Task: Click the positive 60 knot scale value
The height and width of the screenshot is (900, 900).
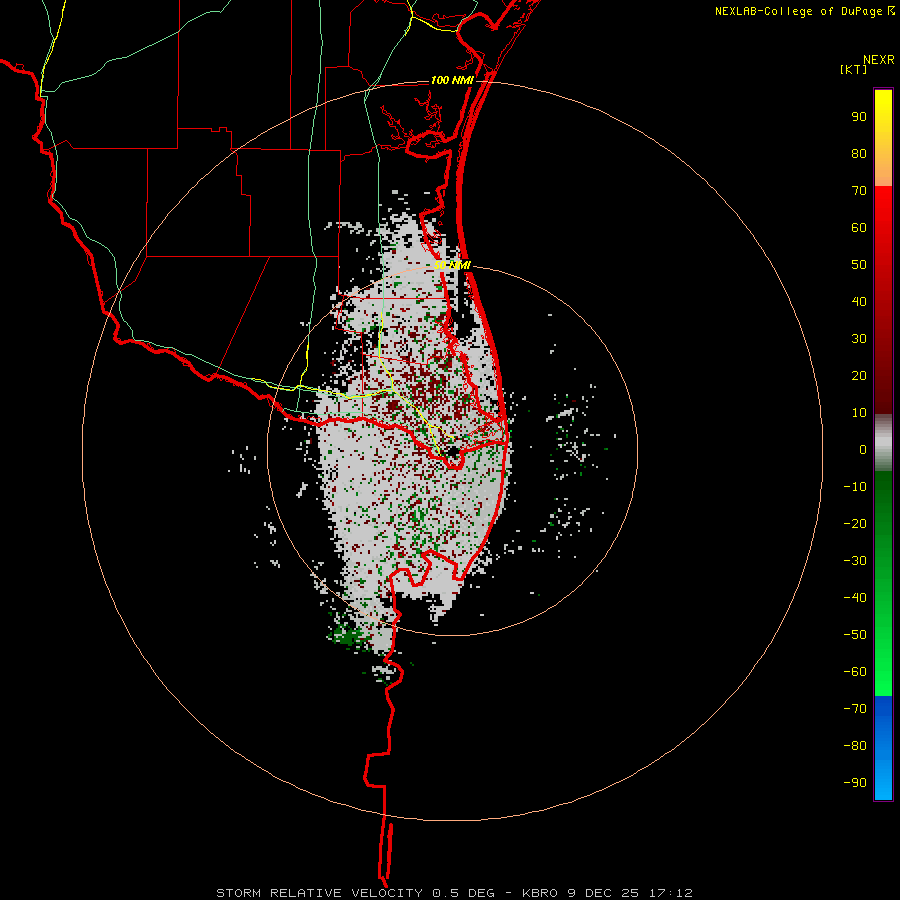Action: [859, 227]
